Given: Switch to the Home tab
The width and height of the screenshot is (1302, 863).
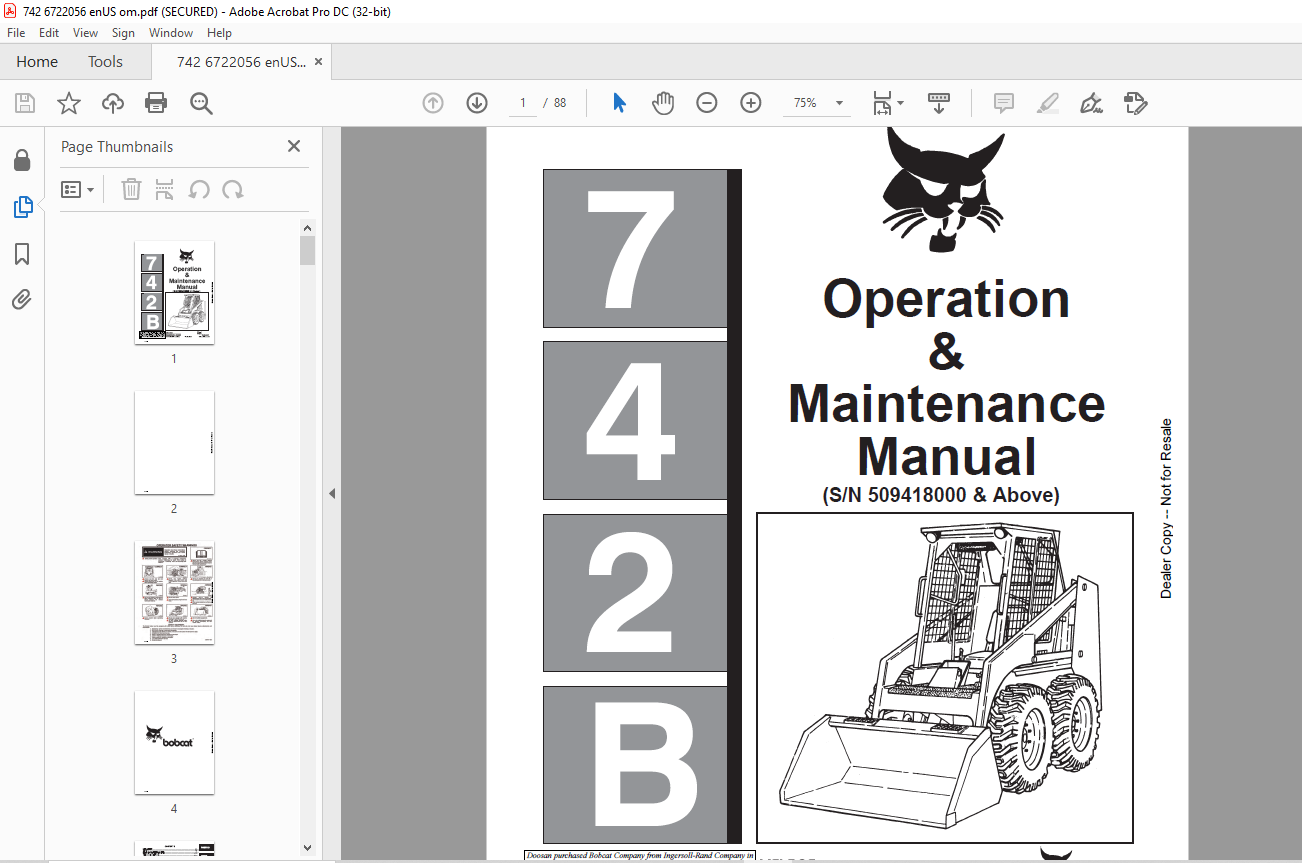Looking at the screenshot, I should [37, 62].
